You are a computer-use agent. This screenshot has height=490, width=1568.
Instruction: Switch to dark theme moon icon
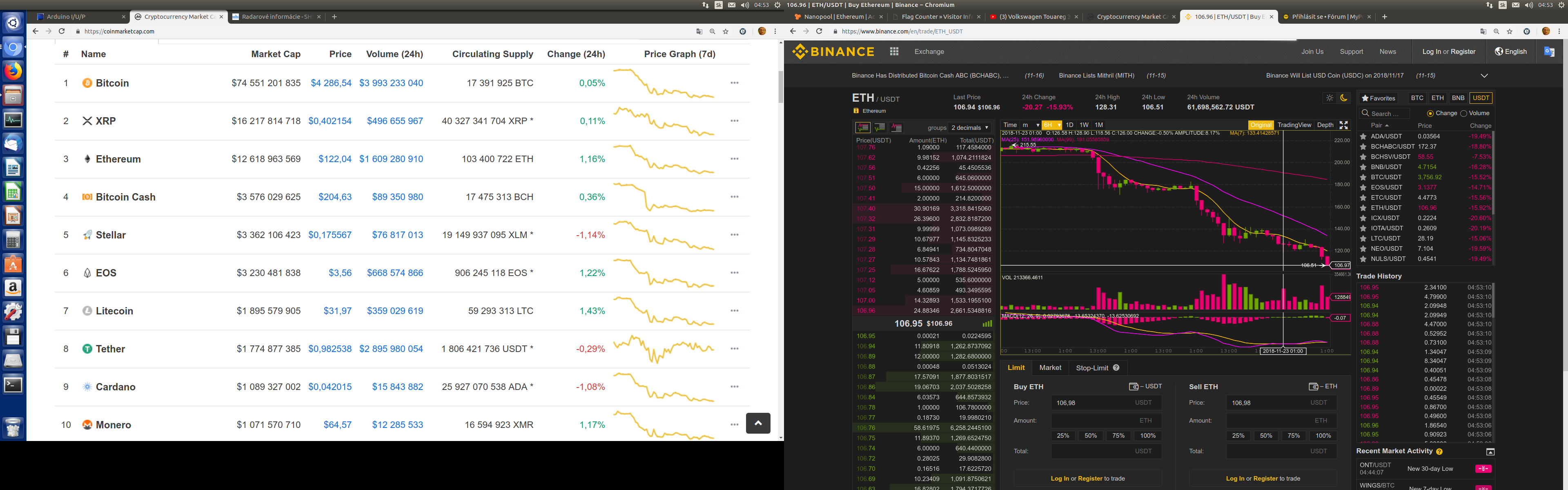1343,98
